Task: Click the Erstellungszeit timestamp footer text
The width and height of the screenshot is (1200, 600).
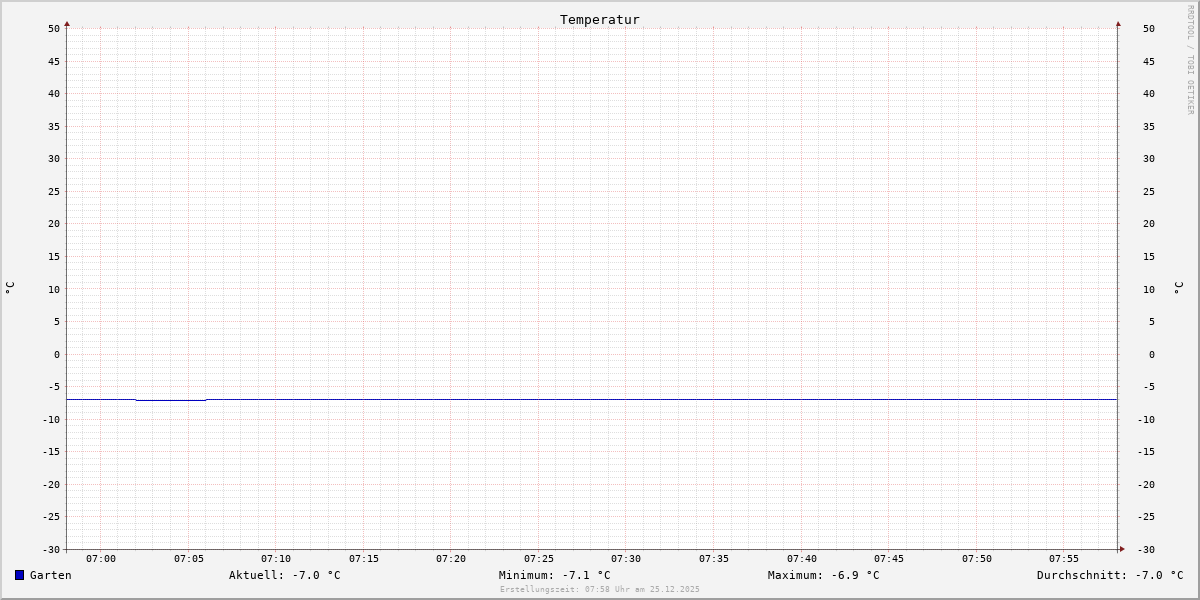Action: point(600,589)
